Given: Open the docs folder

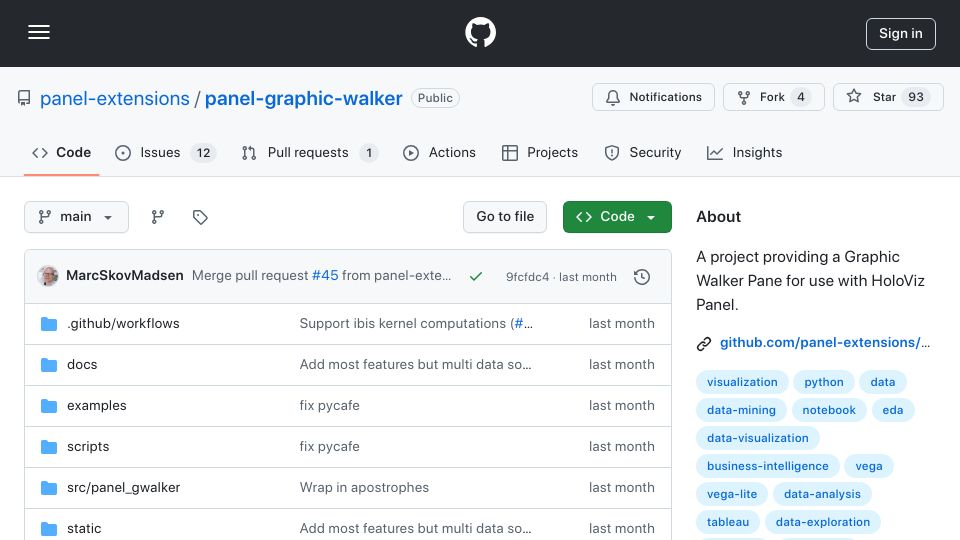Looking at the screenshot, I should coord(82,364).
